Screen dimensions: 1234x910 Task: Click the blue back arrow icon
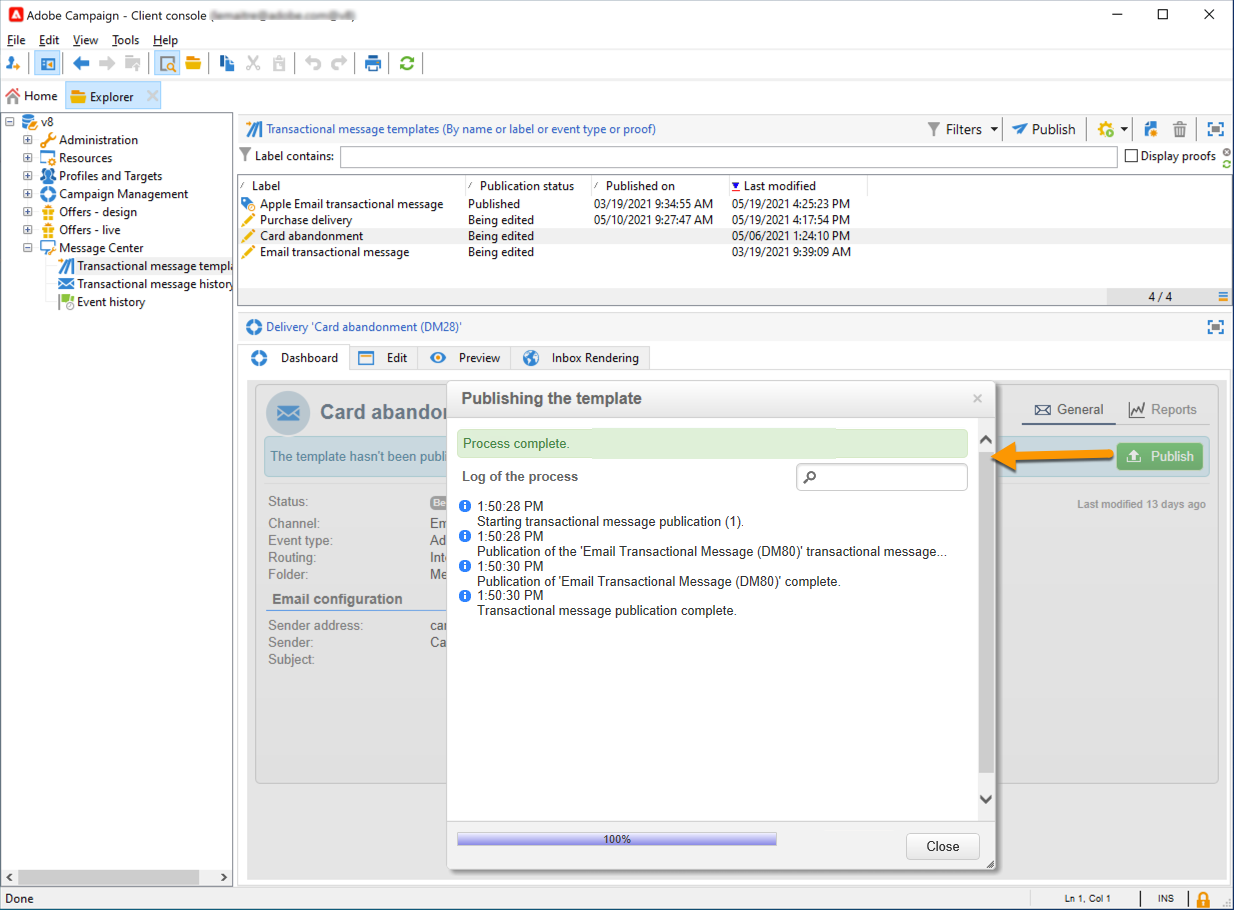click(81, 63)
